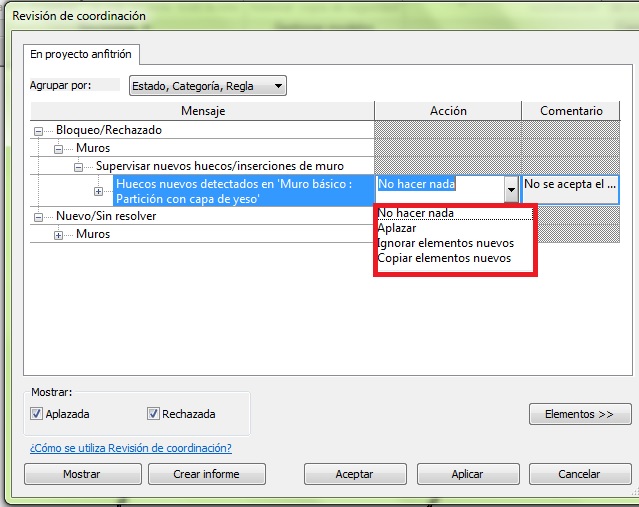639x507 pixels.
Task: Click the Comentario cell text field
Action: 570,185
